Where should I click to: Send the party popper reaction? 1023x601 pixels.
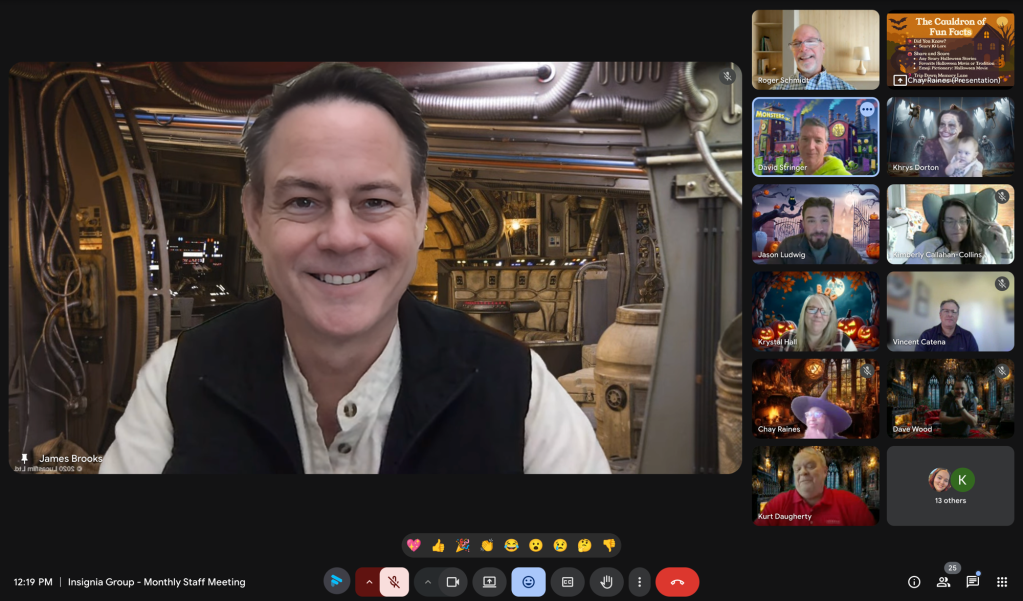(462, 545)
